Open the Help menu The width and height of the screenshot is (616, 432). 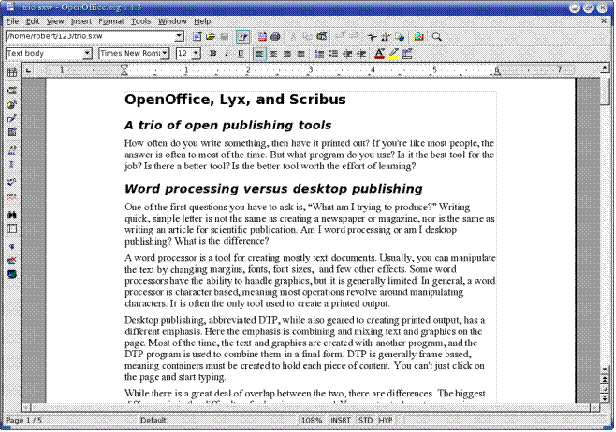[x=203, y=21]
